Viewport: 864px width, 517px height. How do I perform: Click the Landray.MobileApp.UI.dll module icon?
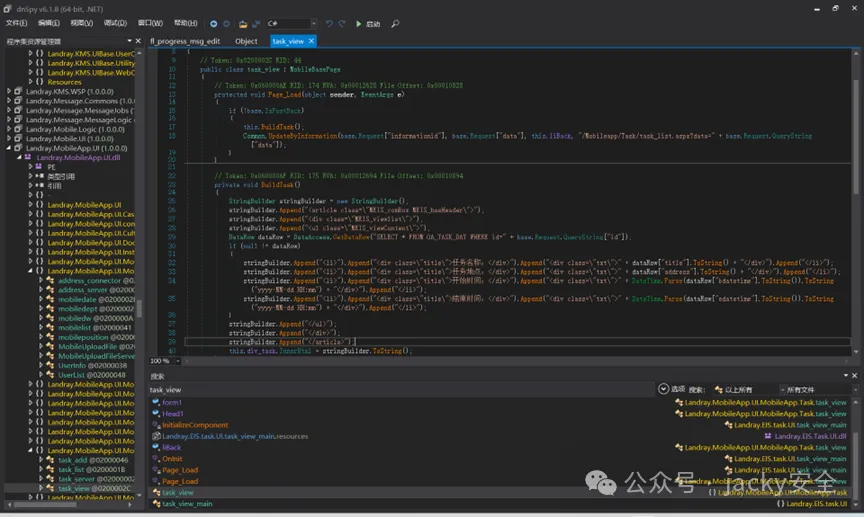pos(28,157)
